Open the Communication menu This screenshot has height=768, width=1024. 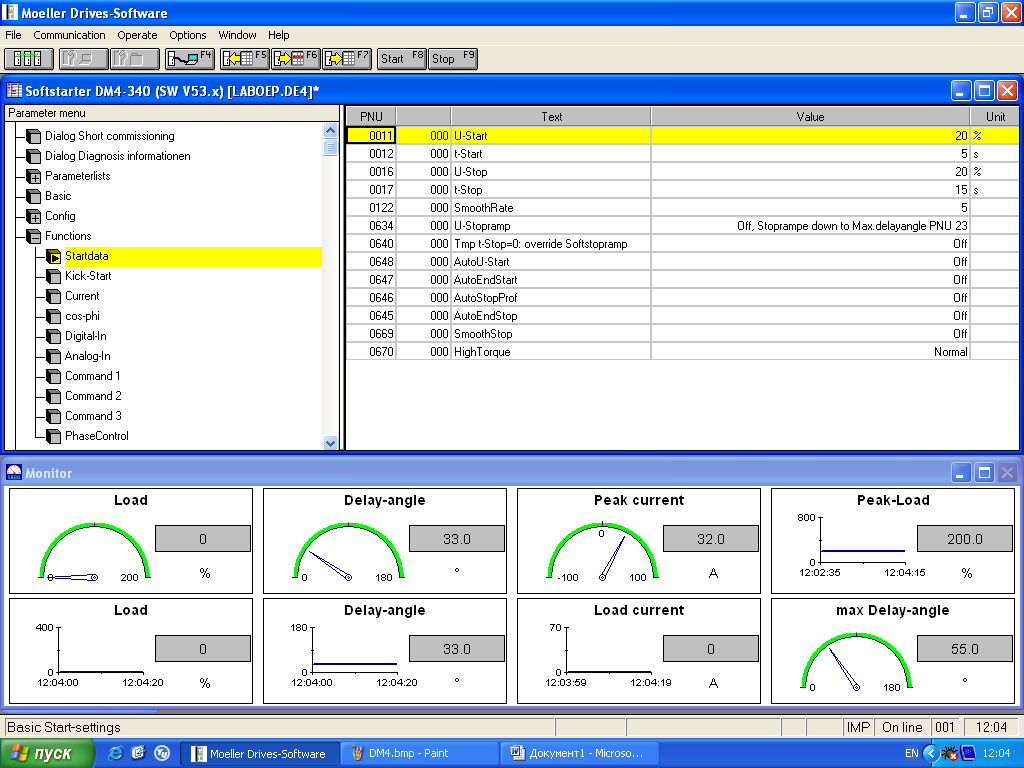(x=69, y=35)
